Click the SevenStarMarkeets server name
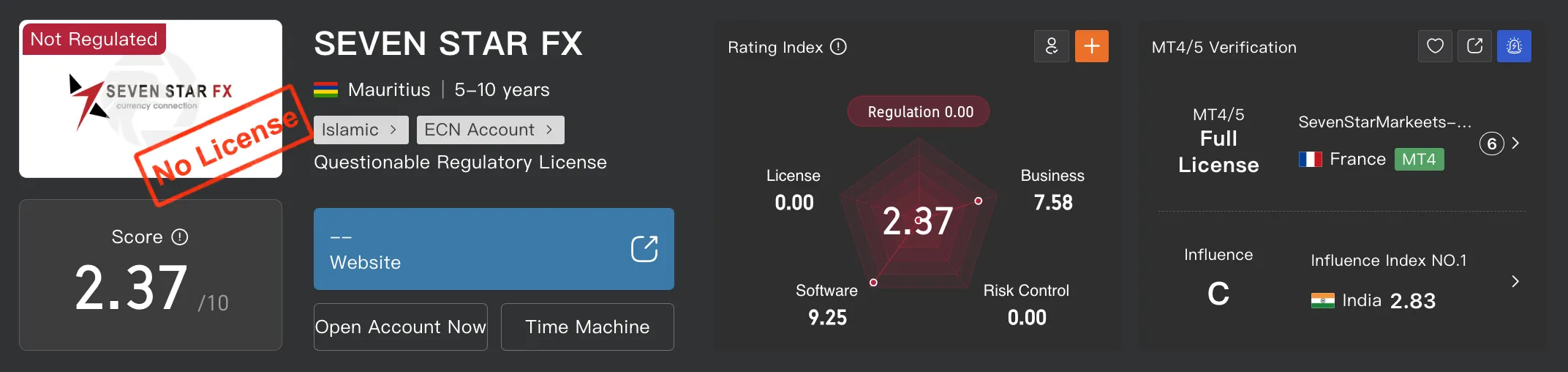This screenshot has height=372, width=1568. point(1384,122)
